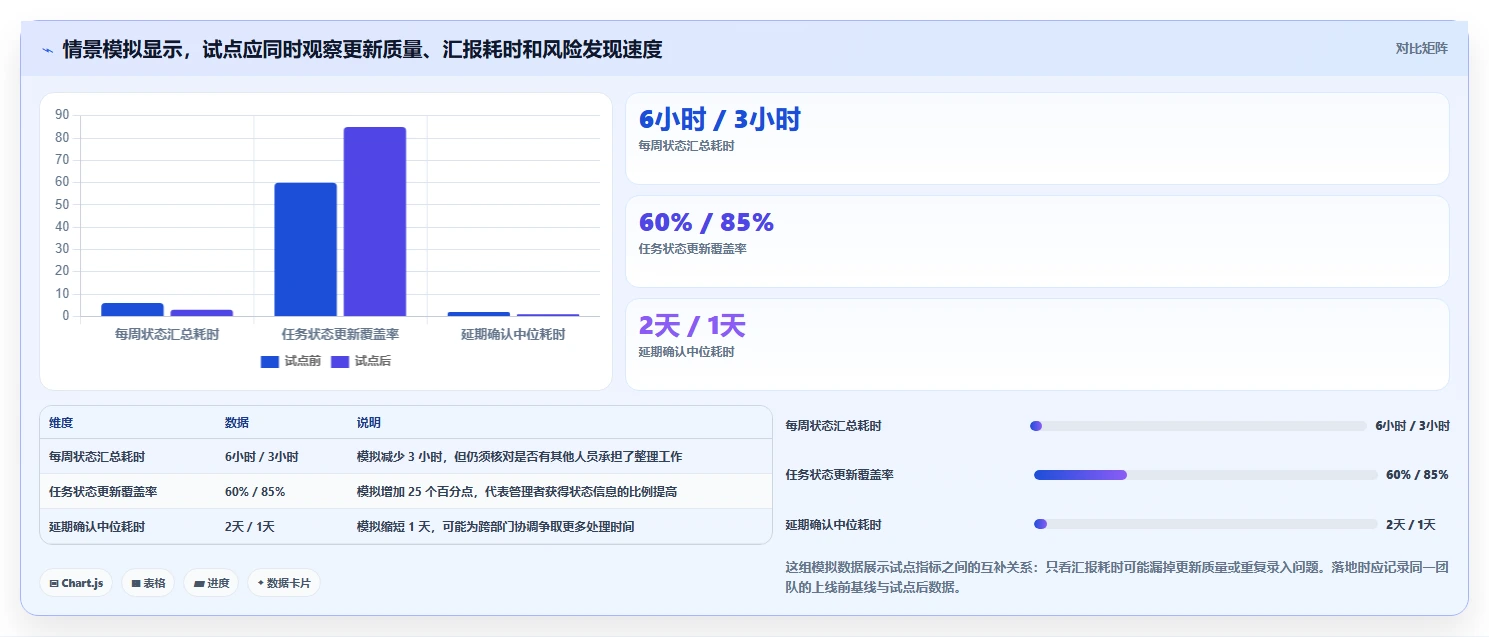Click the 对比矩阵 label in the header
This screenshot has width=1489, height=637.
click(x=1421, y=48)
